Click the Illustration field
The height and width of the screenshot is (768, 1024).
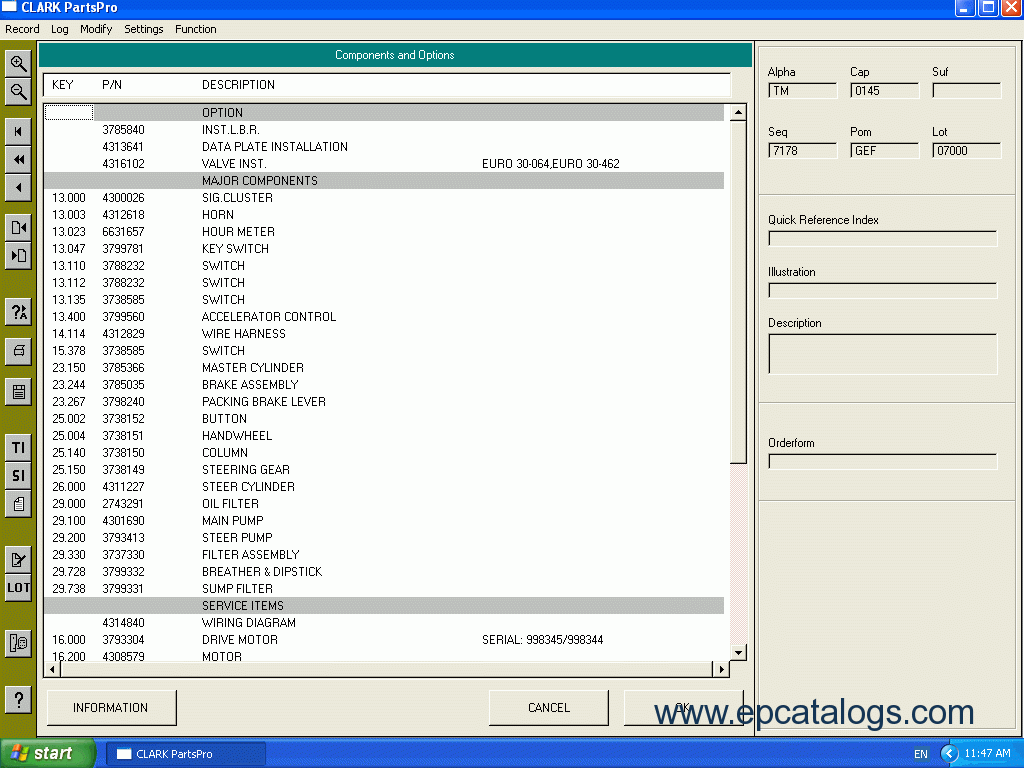click(883, 290)
